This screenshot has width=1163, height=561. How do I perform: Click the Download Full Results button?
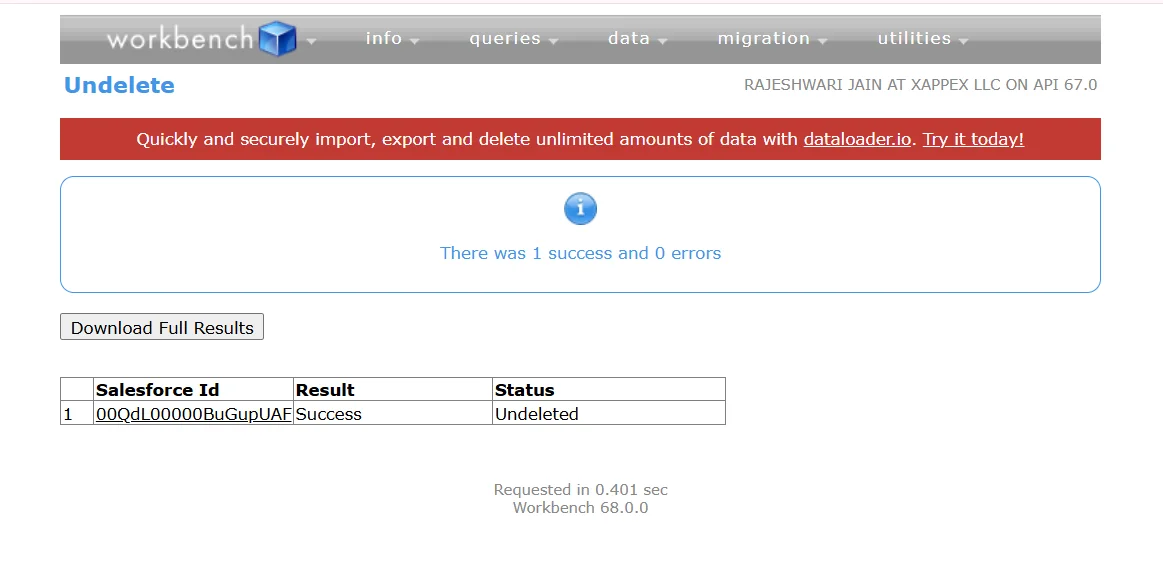click(x=162, y=327)
